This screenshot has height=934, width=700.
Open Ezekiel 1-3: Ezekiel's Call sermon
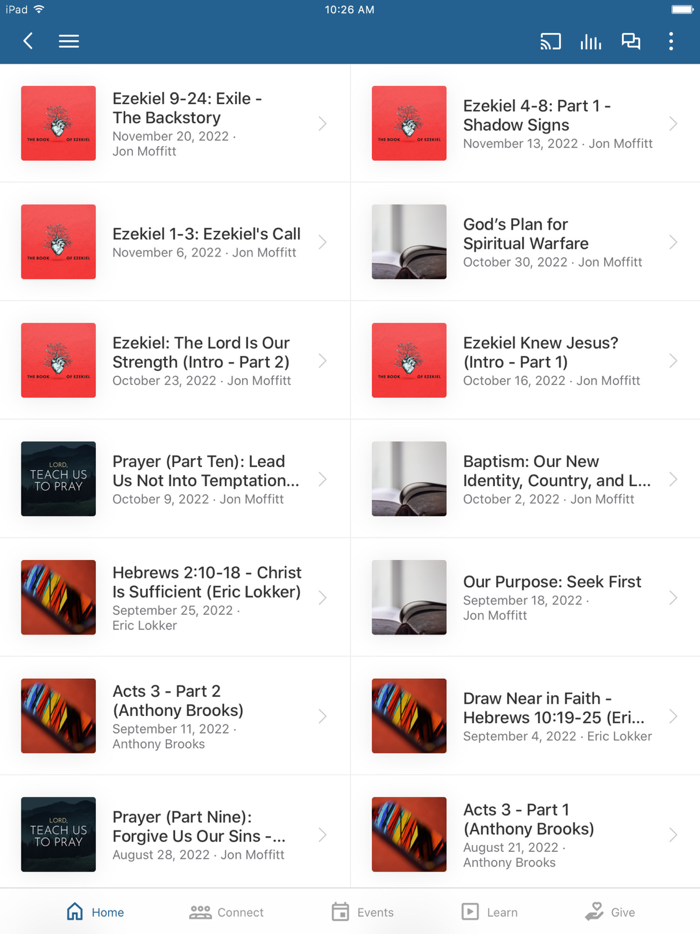point(175,242)
